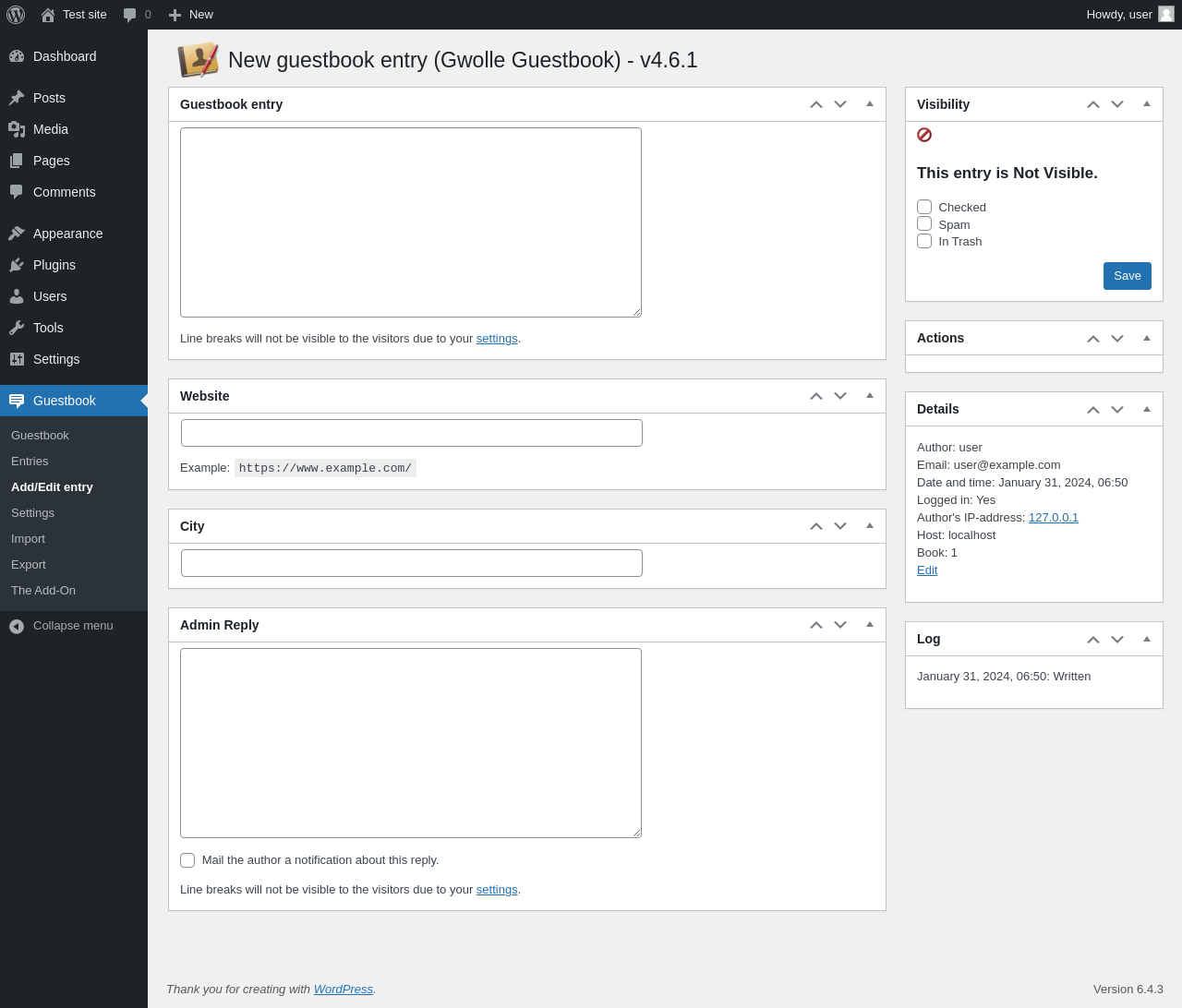Click the Save button
The image size is (1182, 1008).
point(1128,276)
